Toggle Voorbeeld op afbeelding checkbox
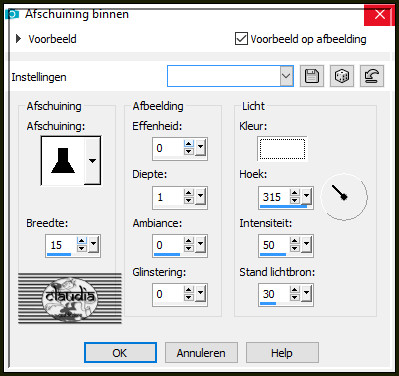This screenshot has height=376, width=399. 241,39
